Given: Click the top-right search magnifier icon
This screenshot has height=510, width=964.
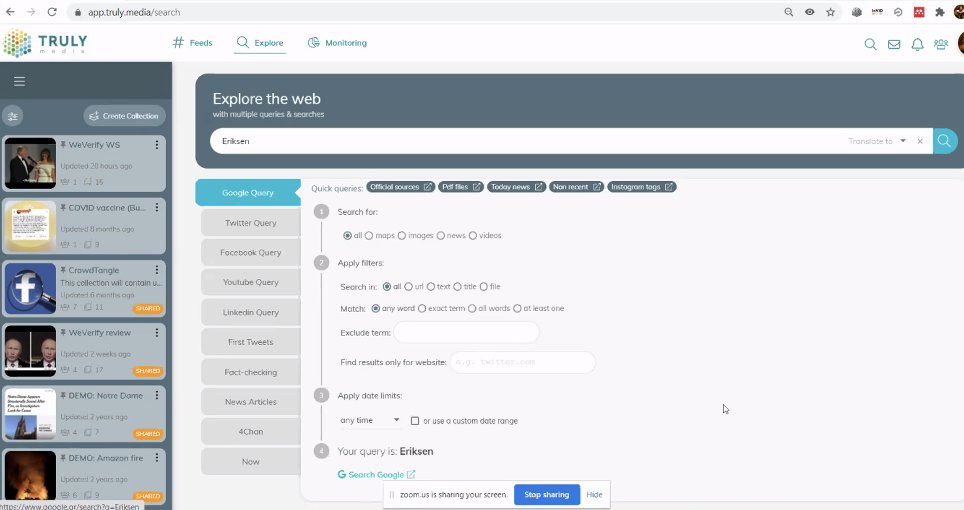Looking at the screenshot, I should [870, 44].
